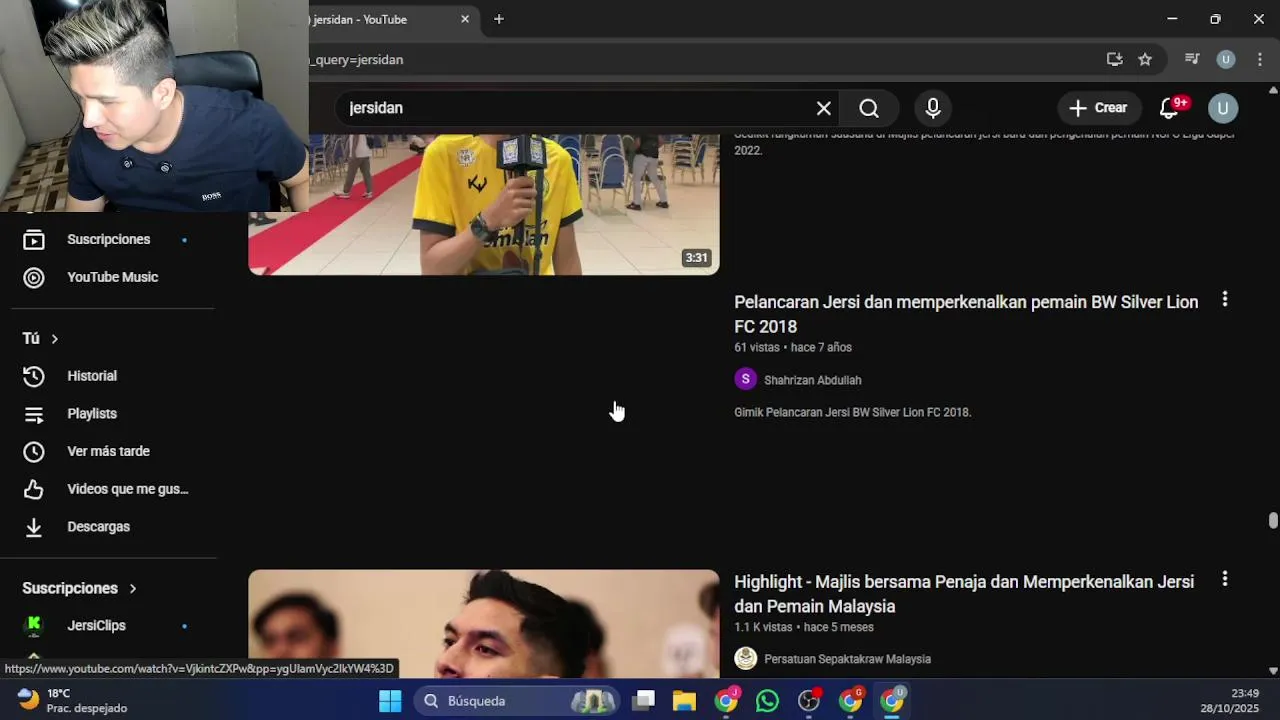
Task: Click the magnifier search button
Action: tap(869, 108)
